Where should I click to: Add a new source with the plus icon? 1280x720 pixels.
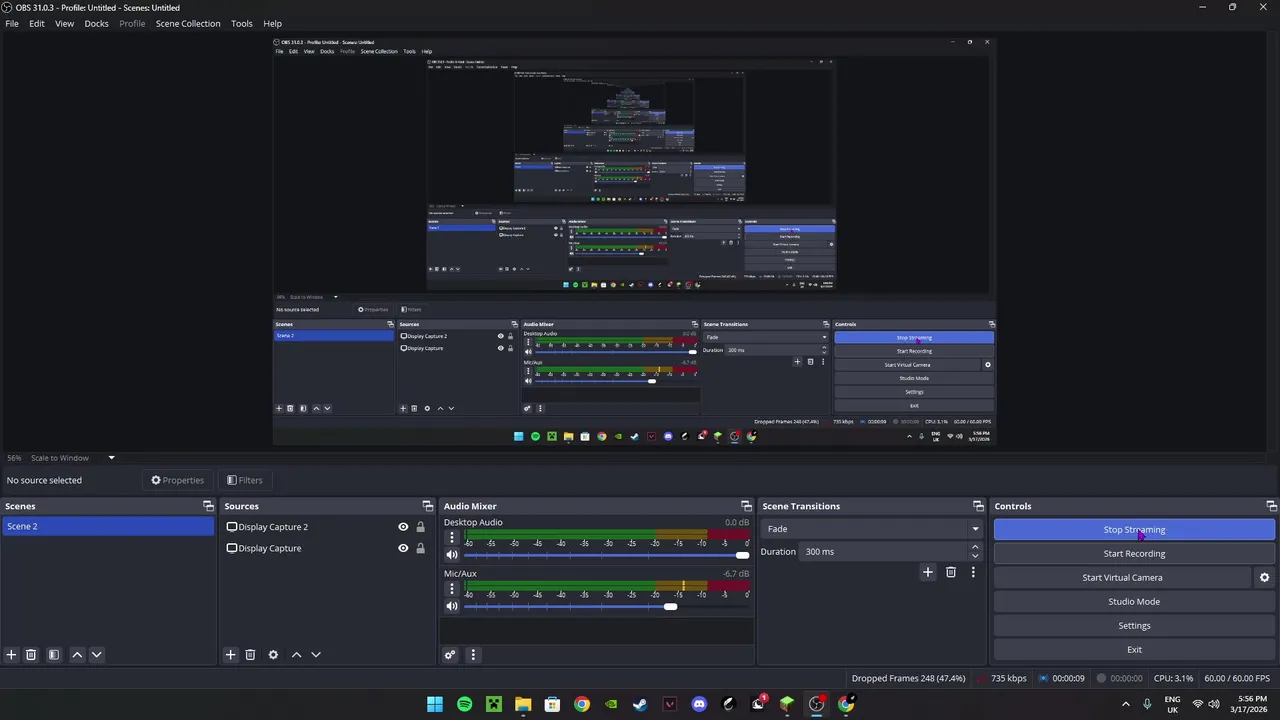click(230, 655)
